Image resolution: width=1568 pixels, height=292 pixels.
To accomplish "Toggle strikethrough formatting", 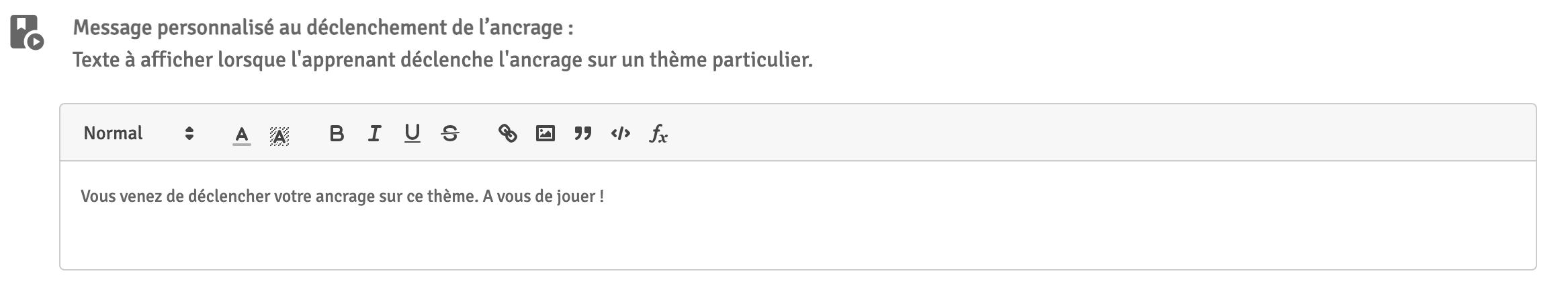I will pos(450,134).
